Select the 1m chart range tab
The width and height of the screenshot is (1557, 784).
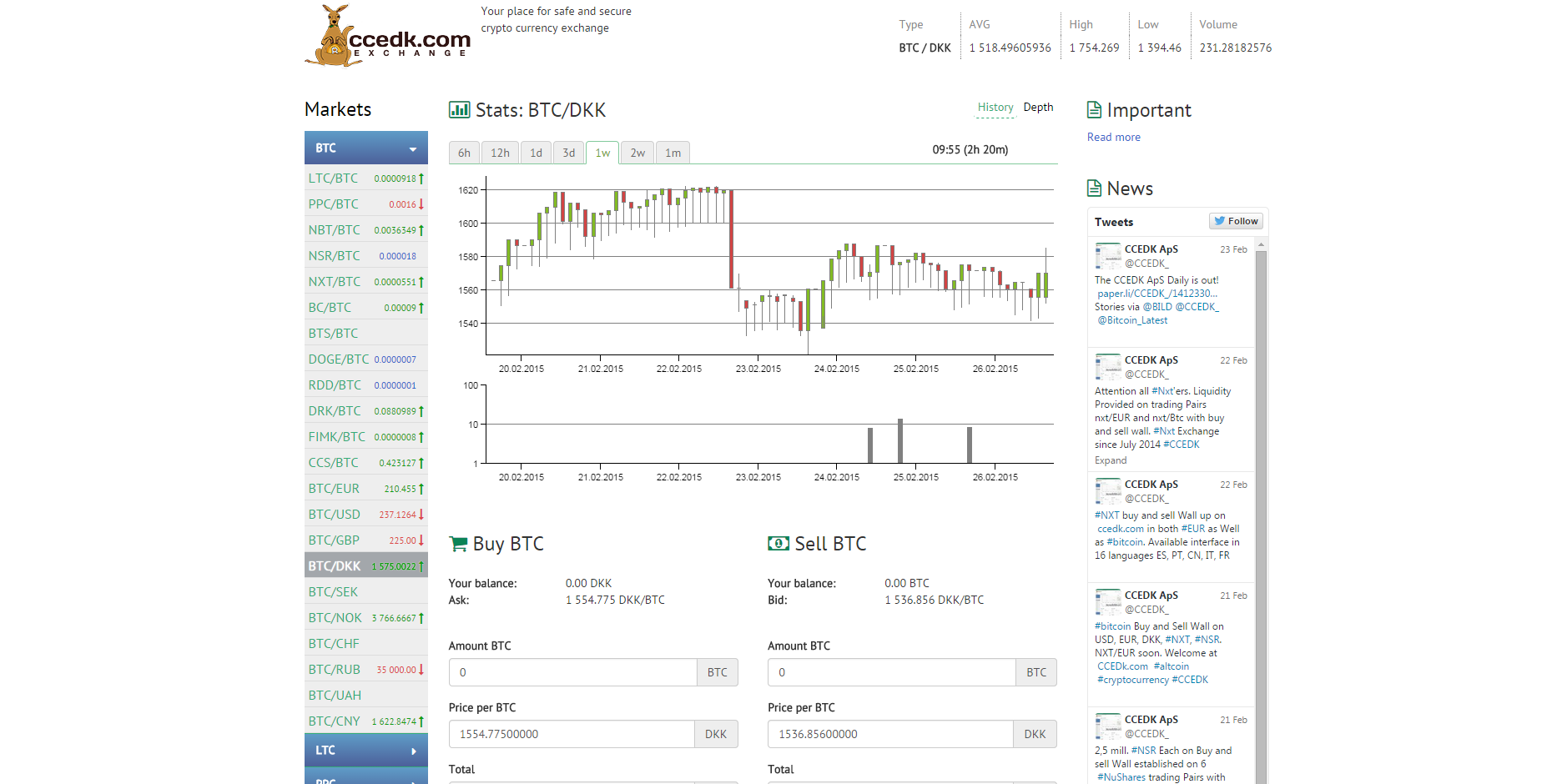click(673, 153)
